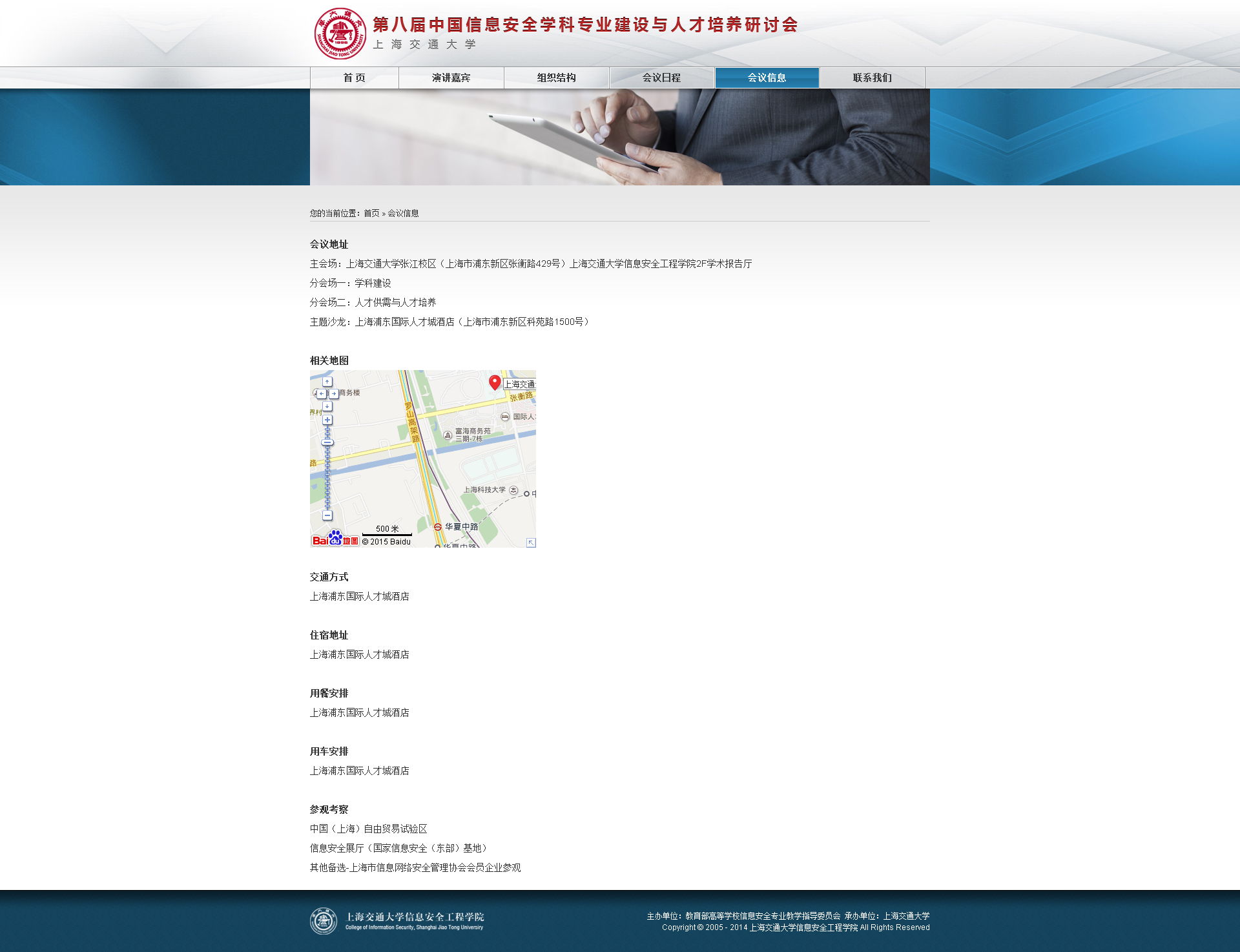
Task: Click the map overview expand arrow icon
Action: click(531, 543)
